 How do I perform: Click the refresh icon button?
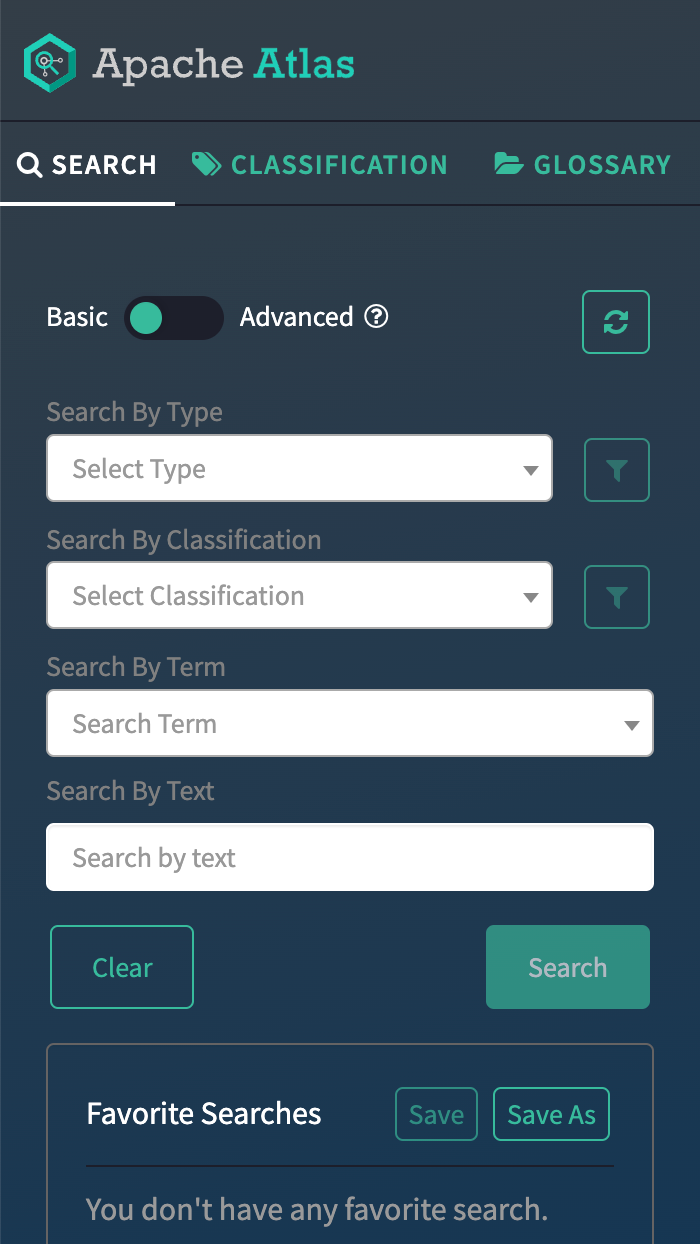pyautogui.click(x=616, y=322)
